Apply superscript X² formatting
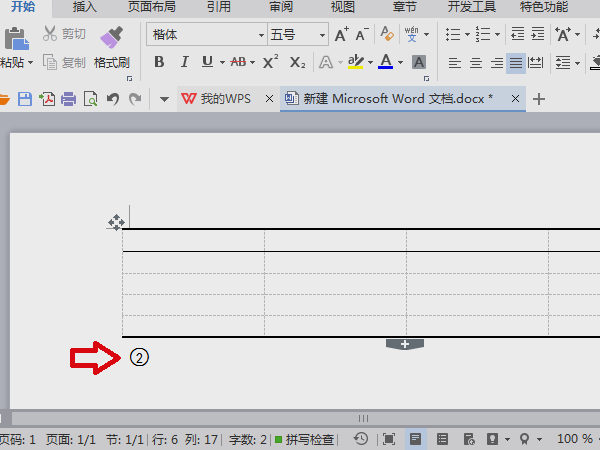 271,62
